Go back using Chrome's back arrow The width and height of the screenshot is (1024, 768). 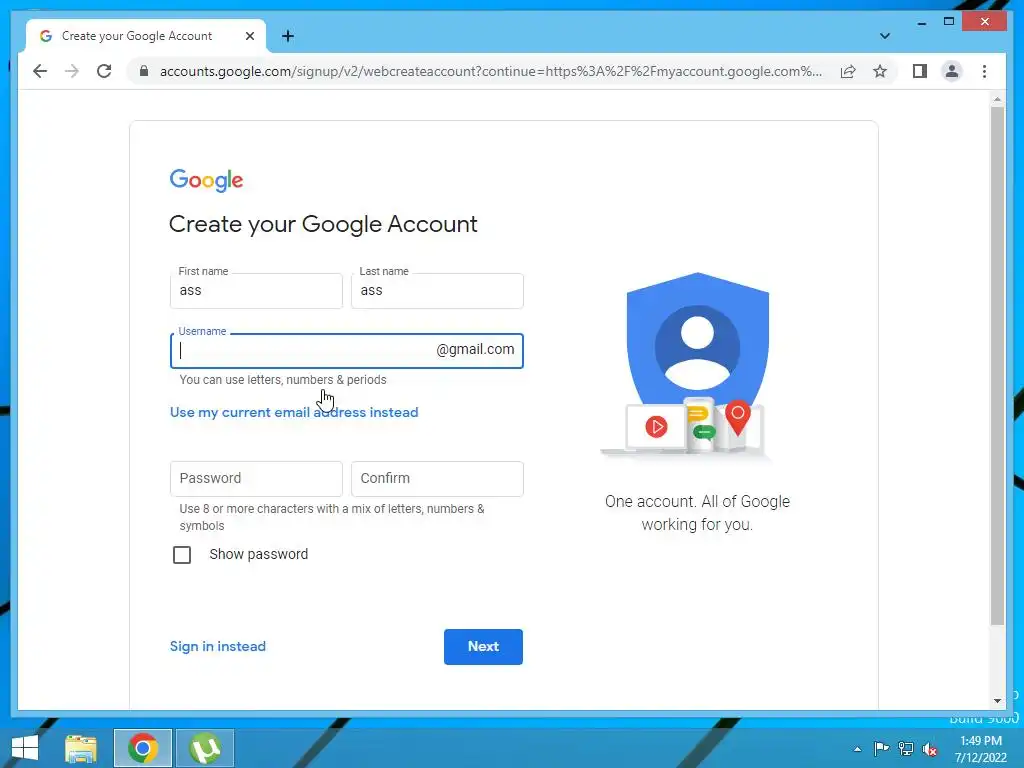click(x=40, y=71)
